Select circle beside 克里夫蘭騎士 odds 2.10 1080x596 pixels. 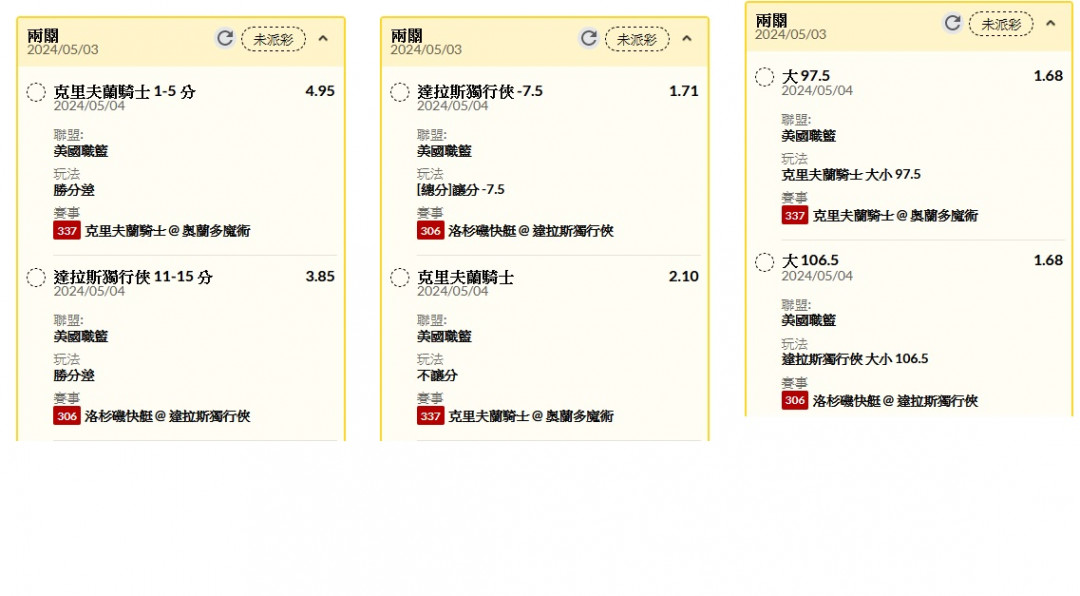click(399, 277)
